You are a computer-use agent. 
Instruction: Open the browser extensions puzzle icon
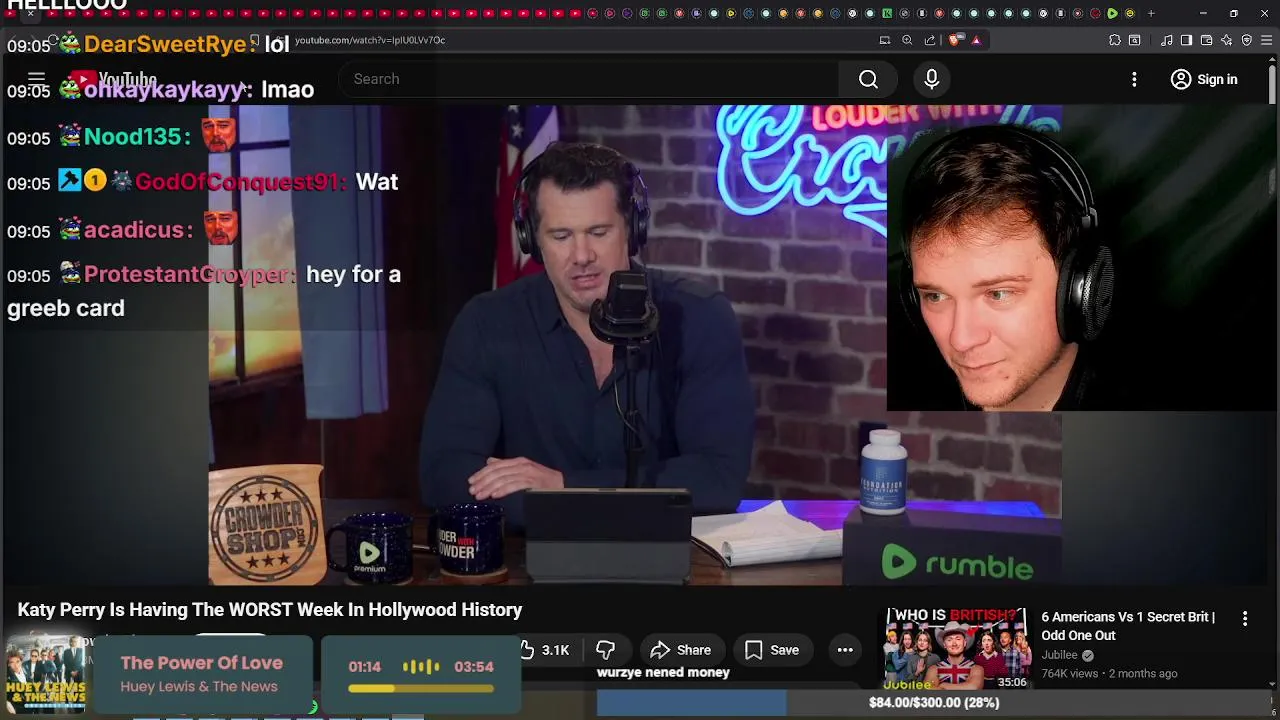tap(1115, 40)
